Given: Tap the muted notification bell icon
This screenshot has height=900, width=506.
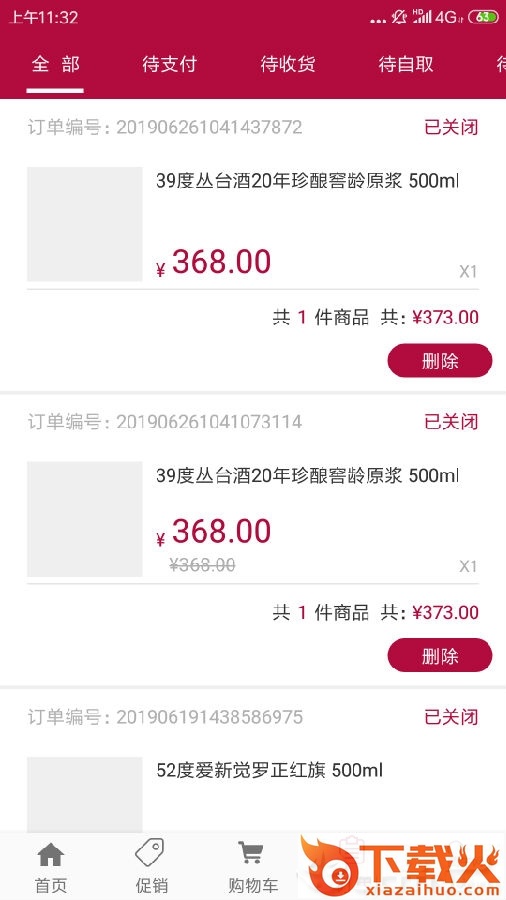Looking at the screenshot, I should pos(399,17).
